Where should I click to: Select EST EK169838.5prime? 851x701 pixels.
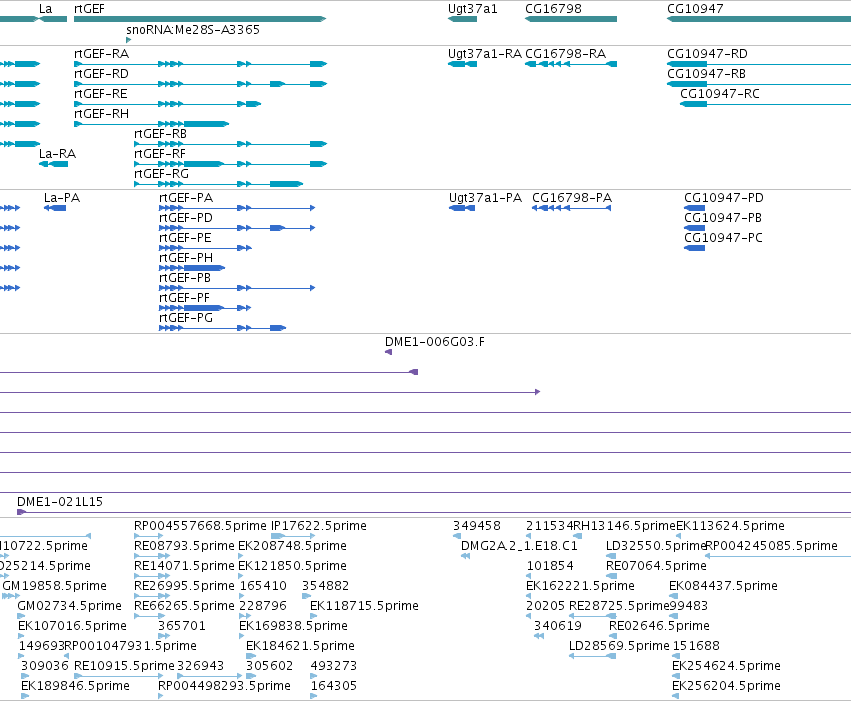(242, 636)
